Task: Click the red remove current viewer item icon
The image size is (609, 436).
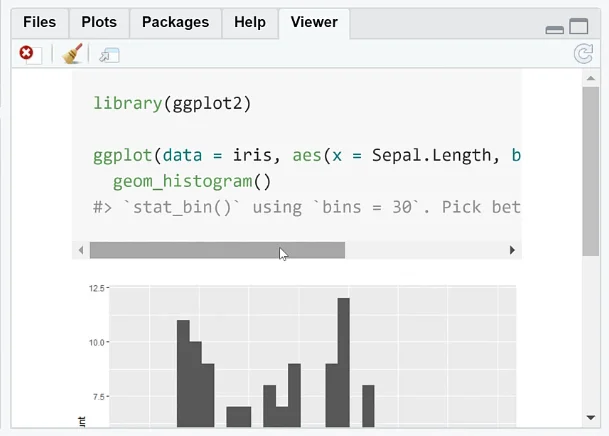Action: (x=26, y=53)
